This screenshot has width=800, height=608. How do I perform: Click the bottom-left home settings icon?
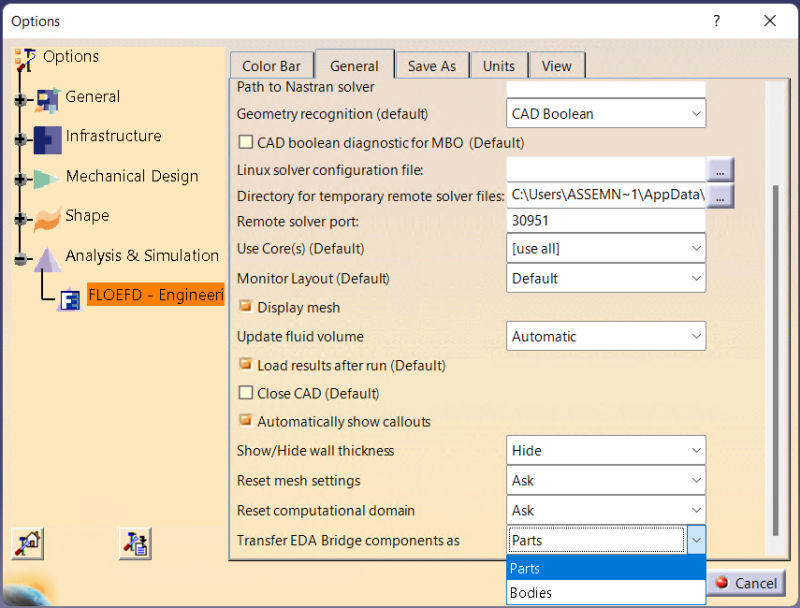coord(26,543)
